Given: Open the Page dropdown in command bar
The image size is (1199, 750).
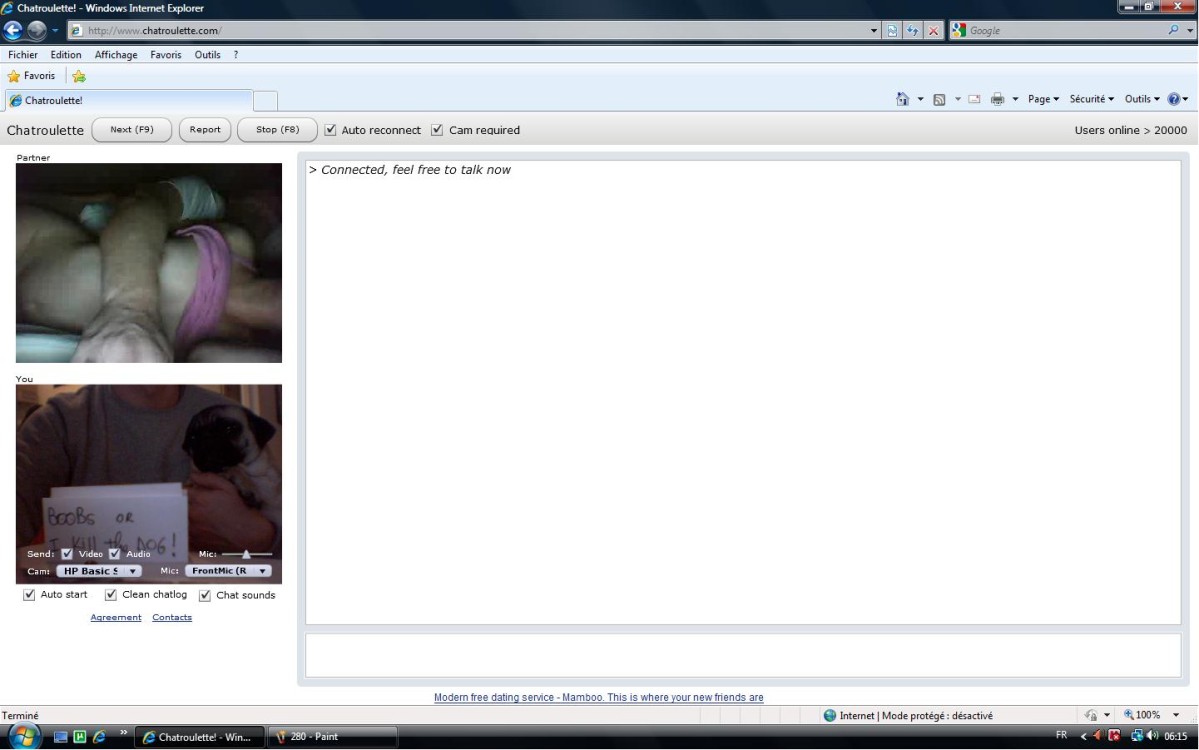Looking at the screenshot, I should click(x=1044, y=99).
